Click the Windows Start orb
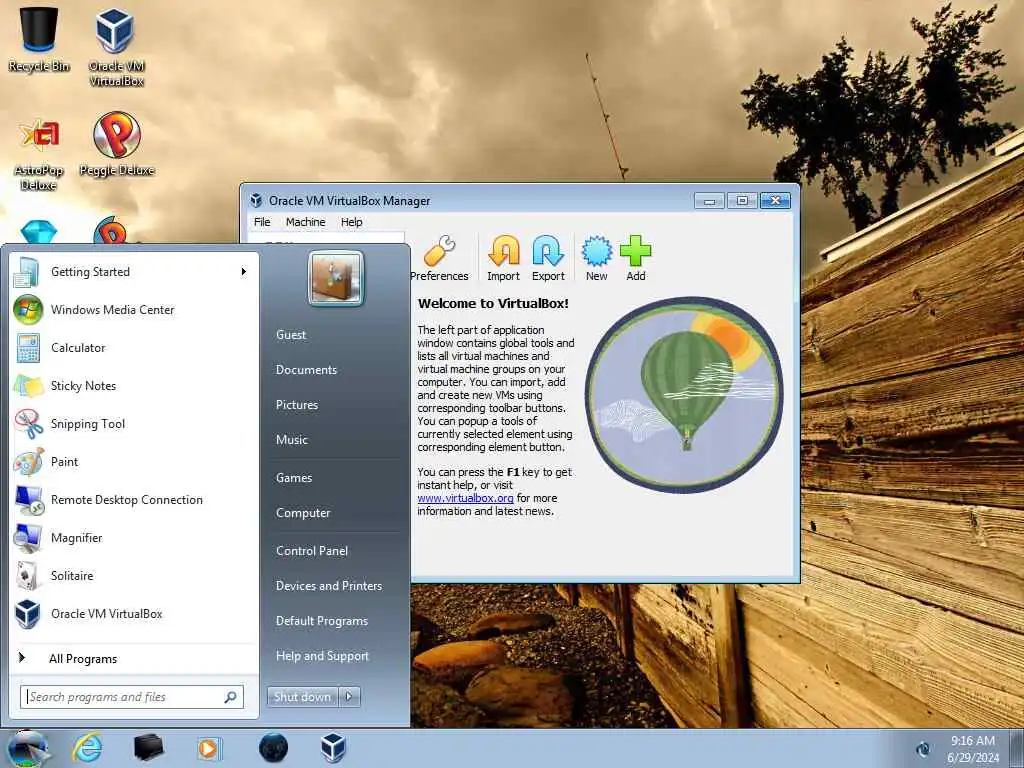Image resolution: width=1024 pixels, height=768 pixels. [x=27, y=748]
